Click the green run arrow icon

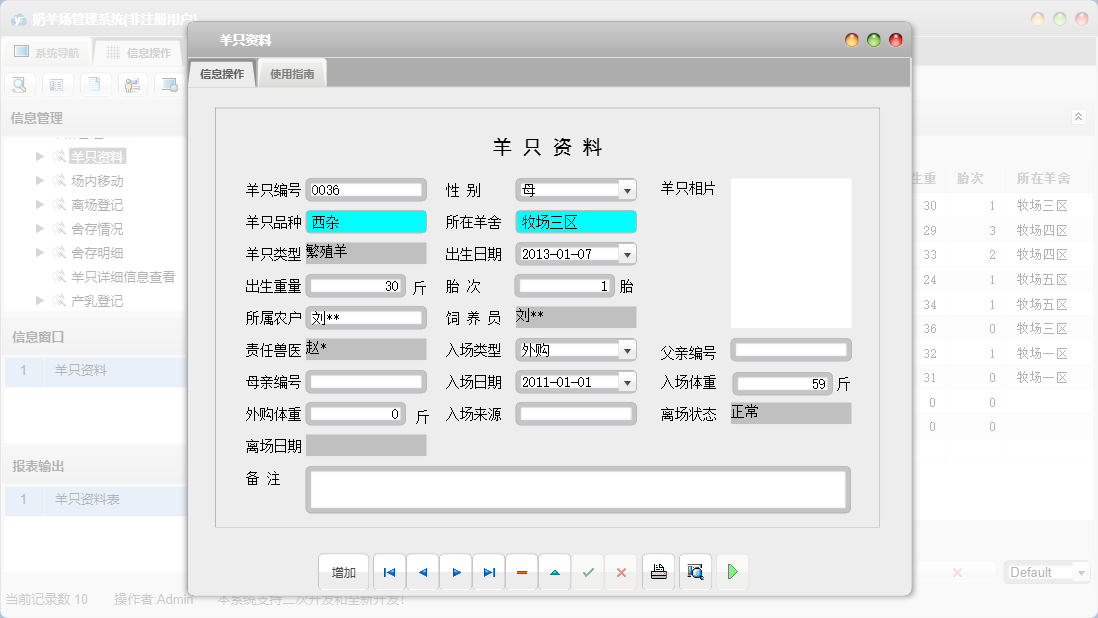(x=731, y=571)
